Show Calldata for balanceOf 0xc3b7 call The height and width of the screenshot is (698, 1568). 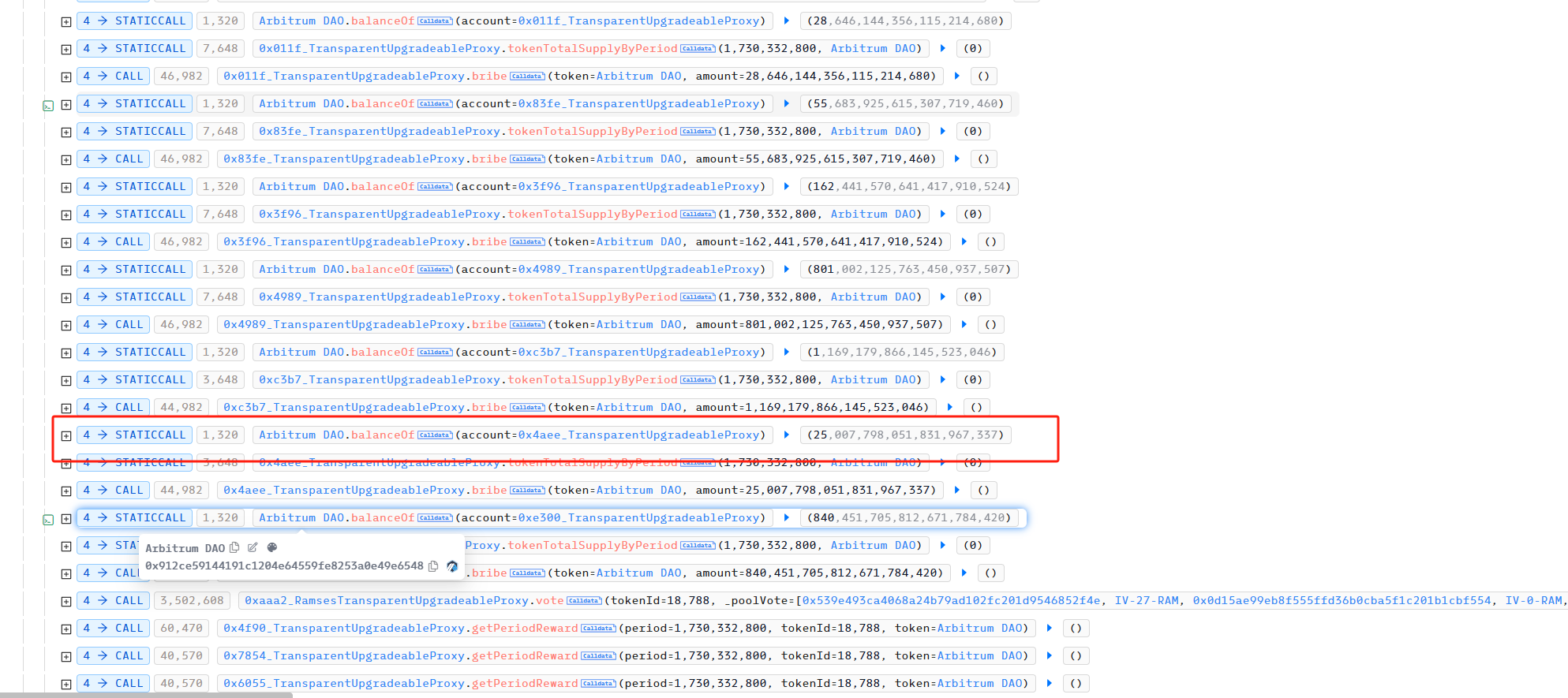[x=435, y=353]
